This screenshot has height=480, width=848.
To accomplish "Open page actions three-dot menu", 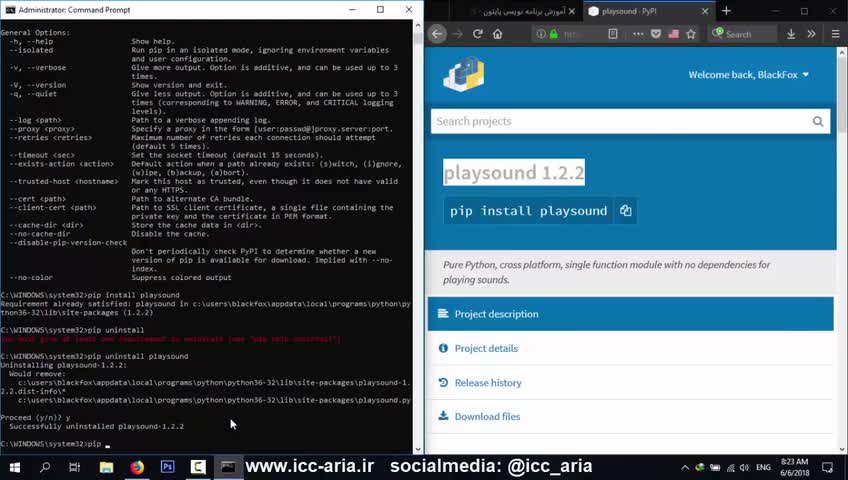I will [638, 34].
